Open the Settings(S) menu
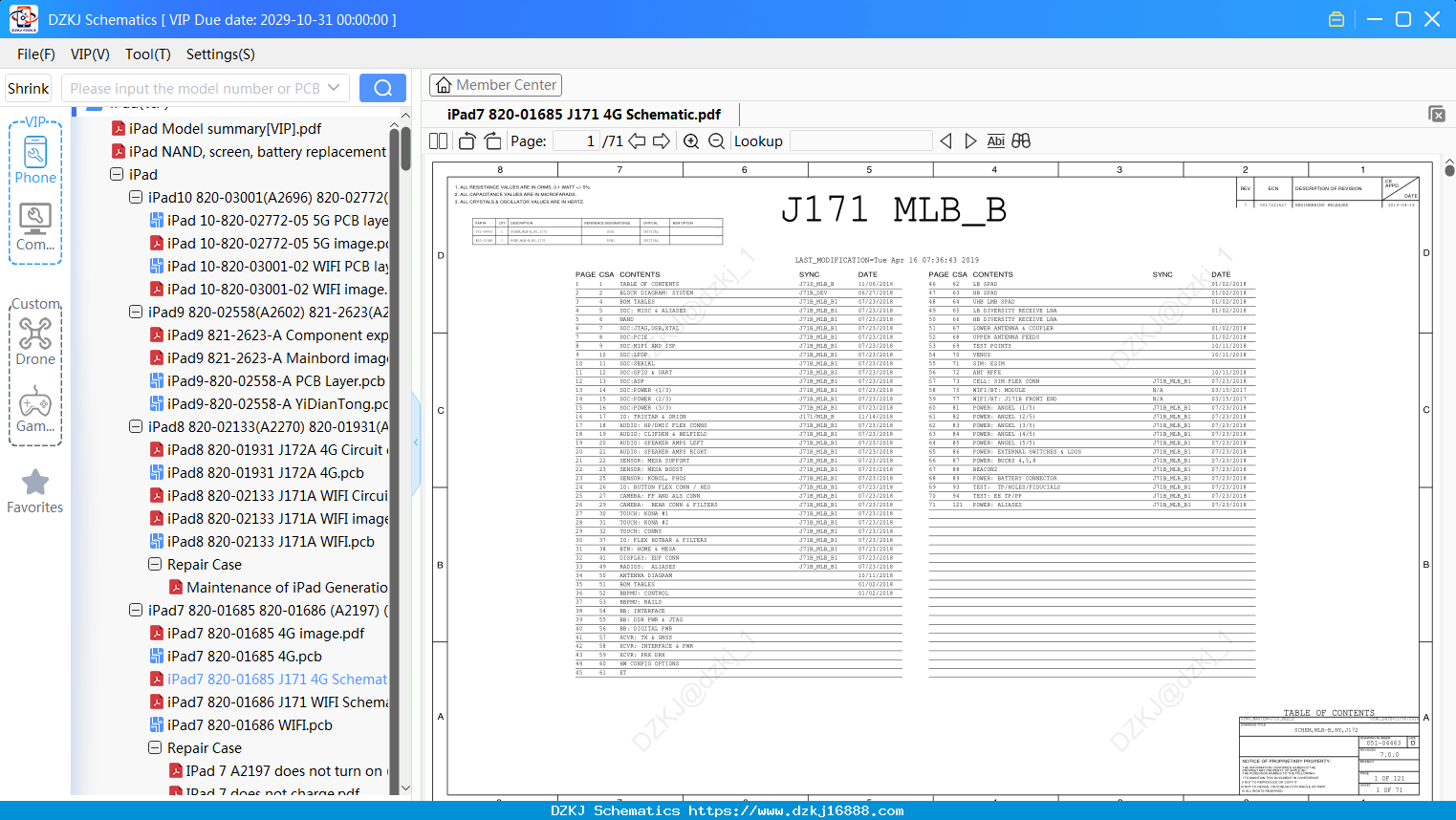The height and width of the screenshot is (820, 1456). (x=221, y=54)
